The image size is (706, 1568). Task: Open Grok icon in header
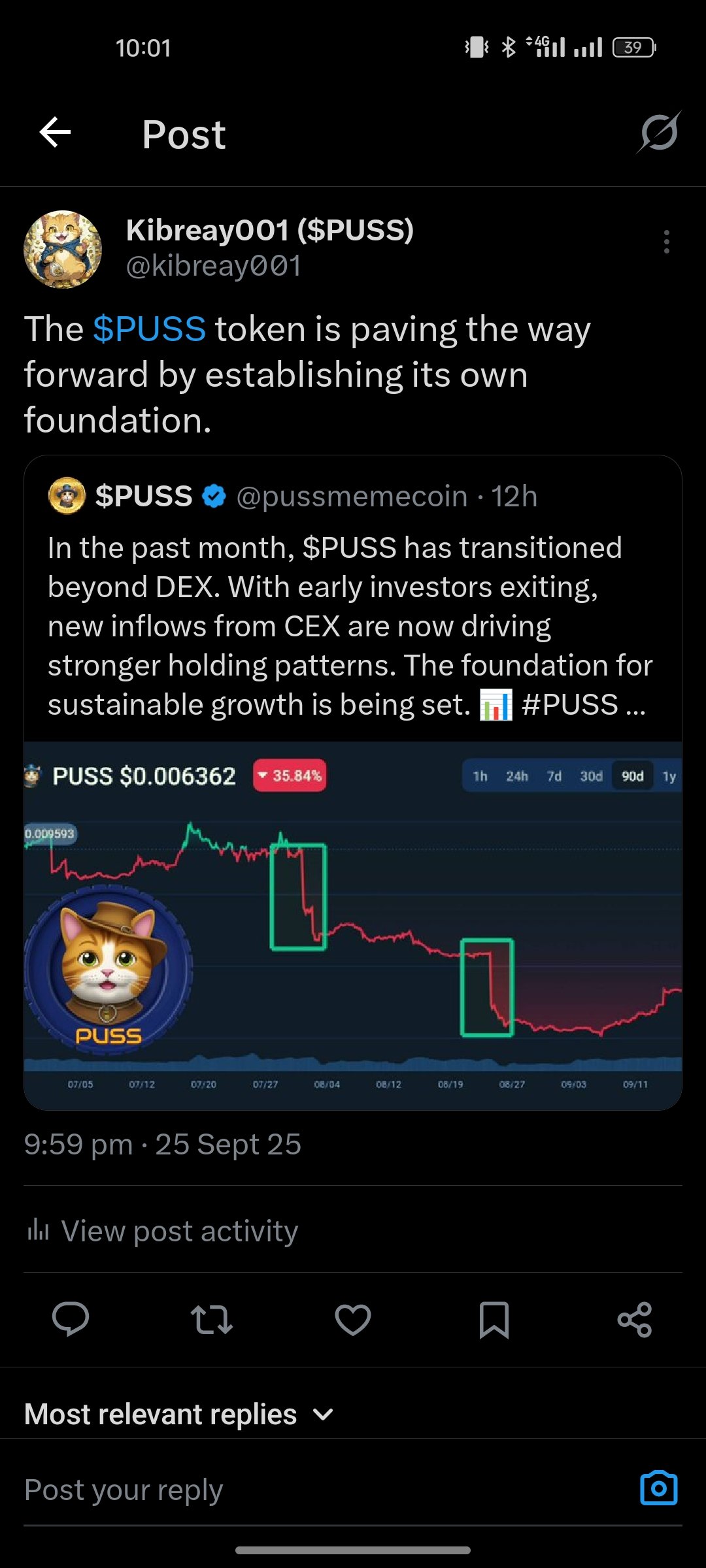click(x=658, y=133)
